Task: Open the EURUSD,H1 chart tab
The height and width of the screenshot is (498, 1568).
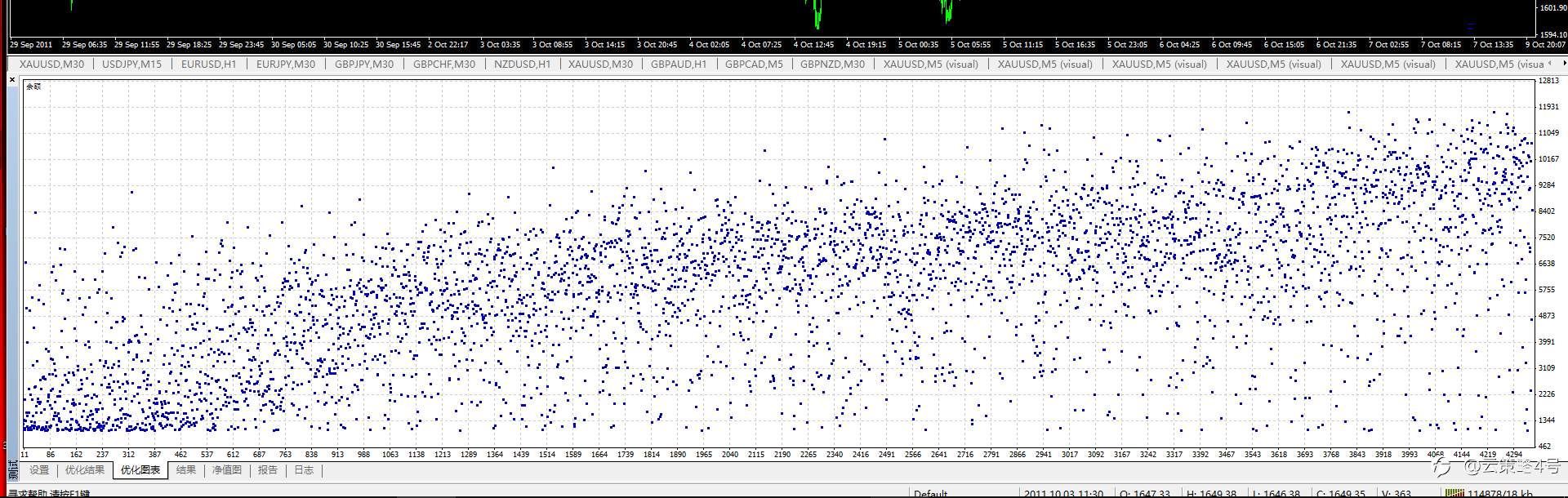Action: (x=208, y=64)
